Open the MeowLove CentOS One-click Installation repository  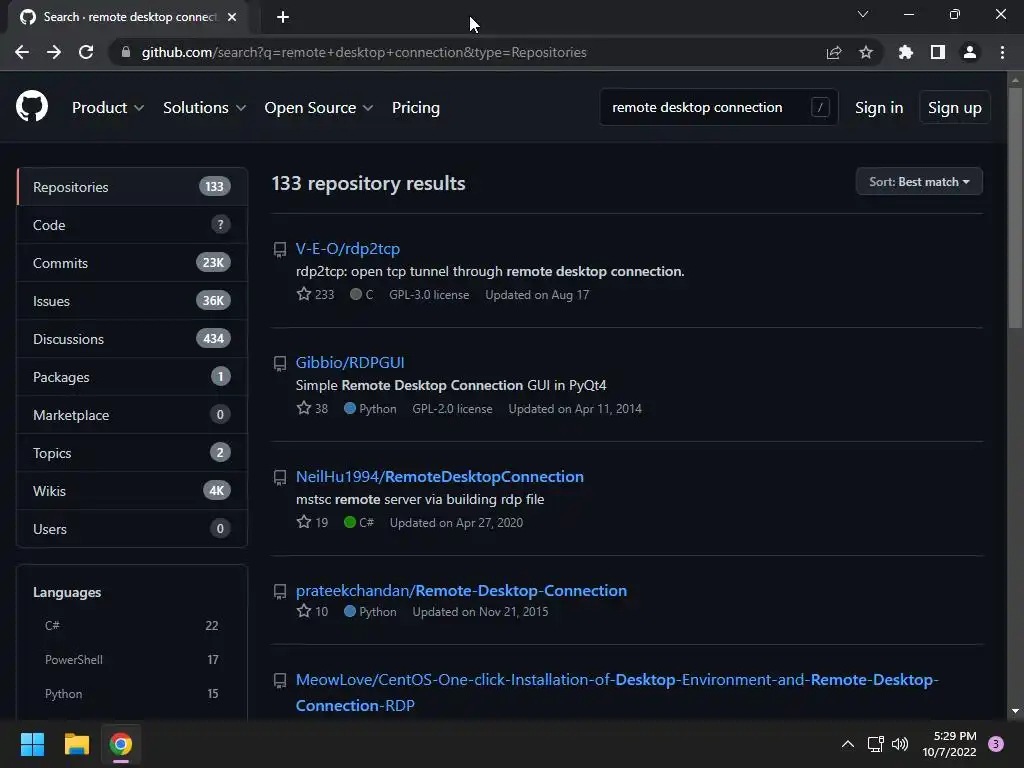coord(617,692)
